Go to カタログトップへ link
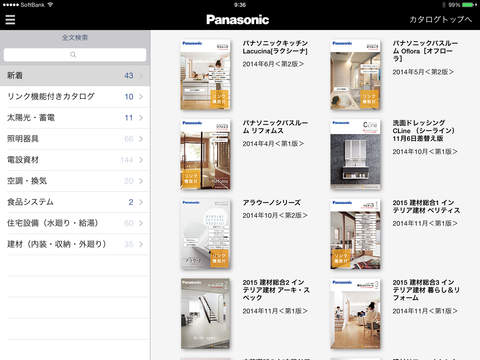 (440, 20)
